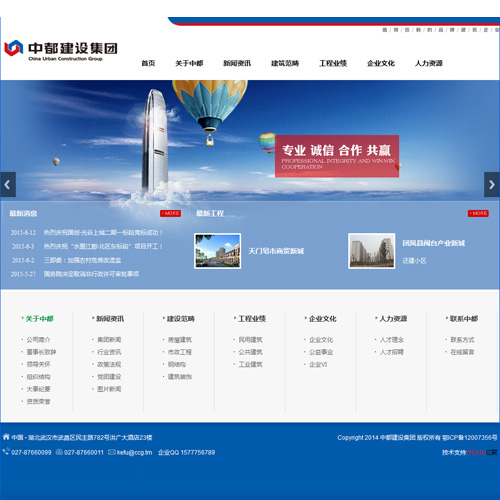Click the home address icon in footer
Screen dimensions: 500x500
(6, 437)
